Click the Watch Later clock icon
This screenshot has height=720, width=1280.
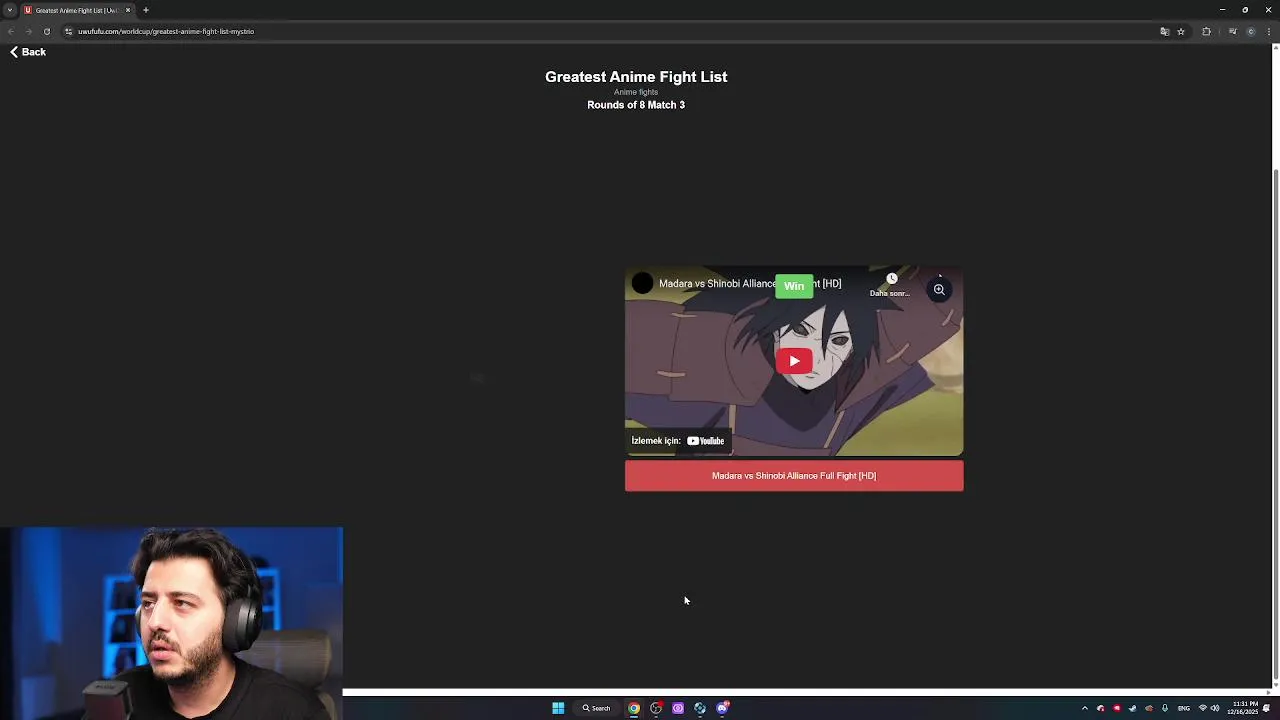pos(891,279)
